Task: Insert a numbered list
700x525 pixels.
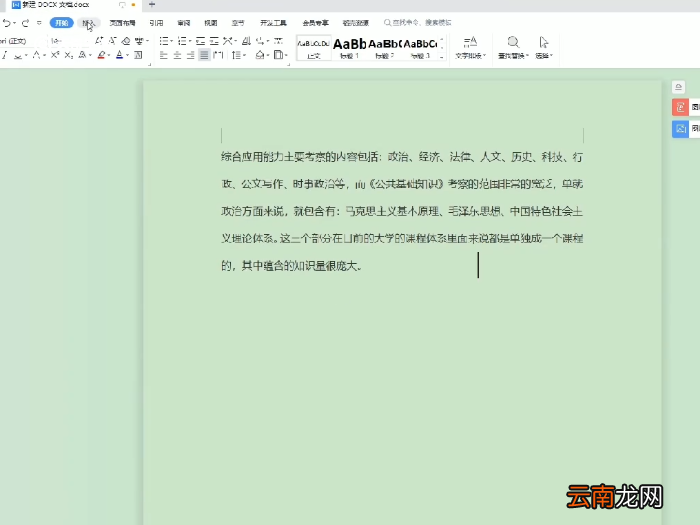Action: (184, 41)
